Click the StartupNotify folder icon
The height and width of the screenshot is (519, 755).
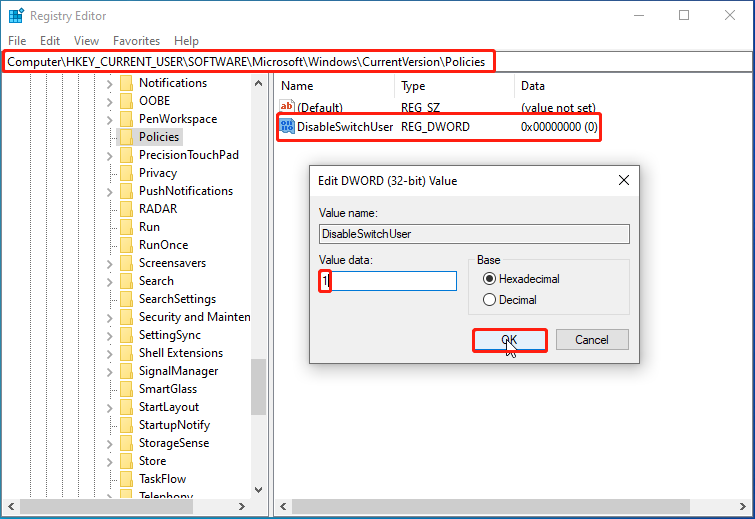coord(127,425)
